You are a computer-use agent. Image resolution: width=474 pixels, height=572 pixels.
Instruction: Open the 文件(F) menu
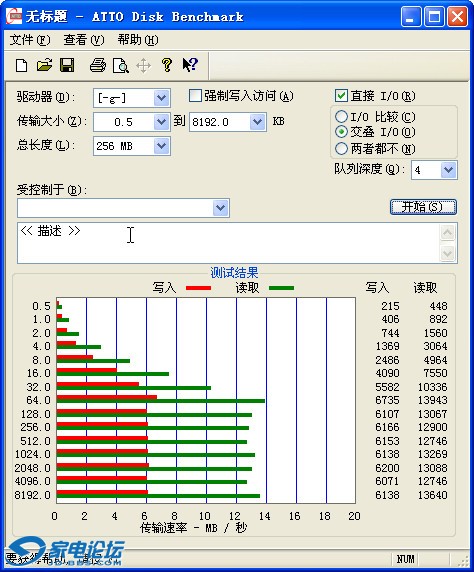pyautogui.click(x=30, y=40)
